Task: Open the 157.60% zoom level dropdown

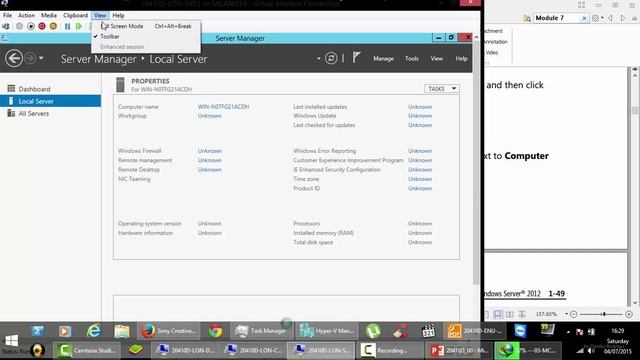Action: [567, 314]
